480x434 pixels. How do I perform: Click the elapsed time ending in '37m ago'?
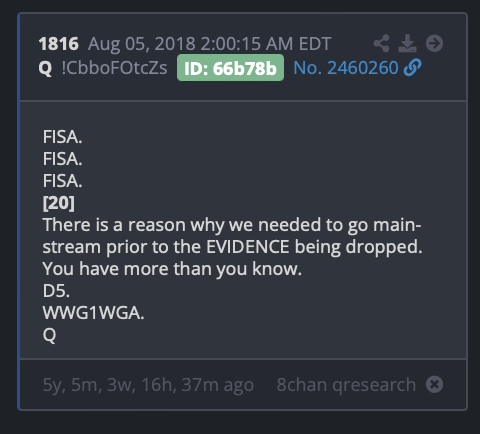coord(148,385)
